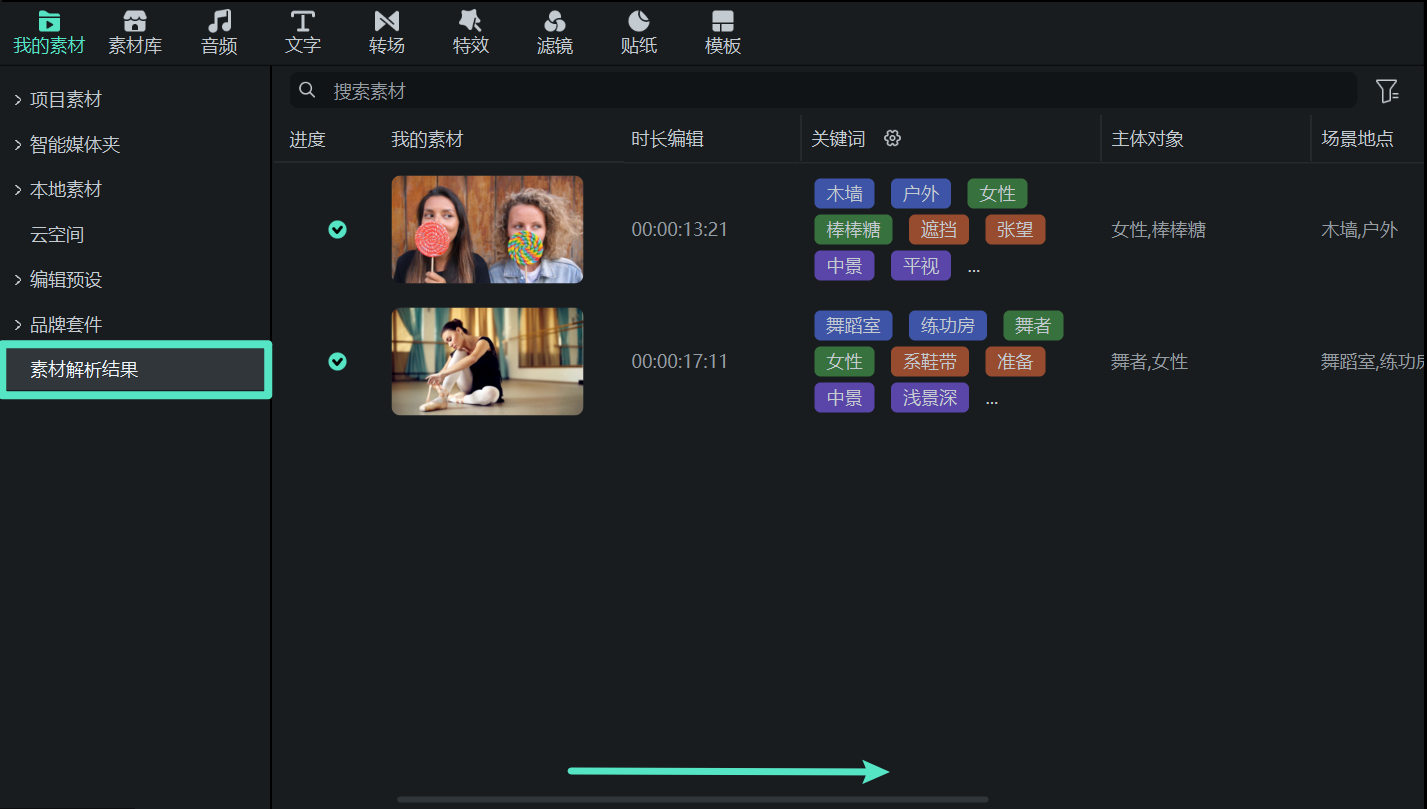Click the duration 00:00:17:11
This screenshot has height=809, width=1427.
coord(680,362)
